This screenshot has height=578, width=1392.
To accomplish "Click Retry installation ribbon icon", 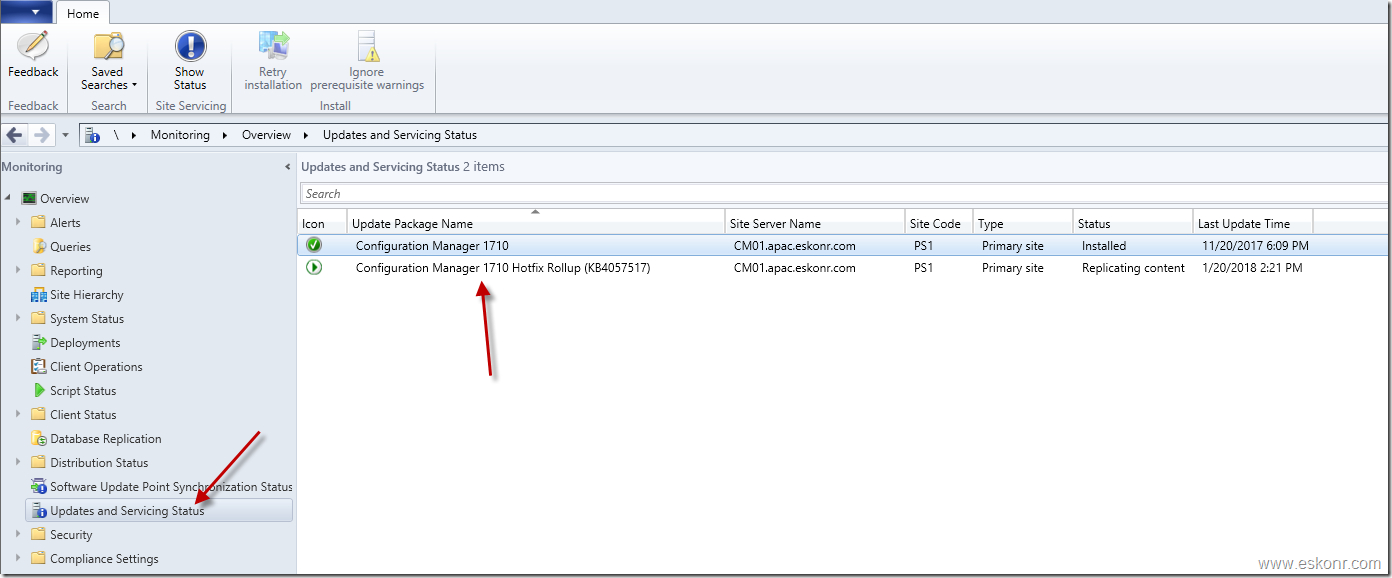I will (x=273, y=46).
